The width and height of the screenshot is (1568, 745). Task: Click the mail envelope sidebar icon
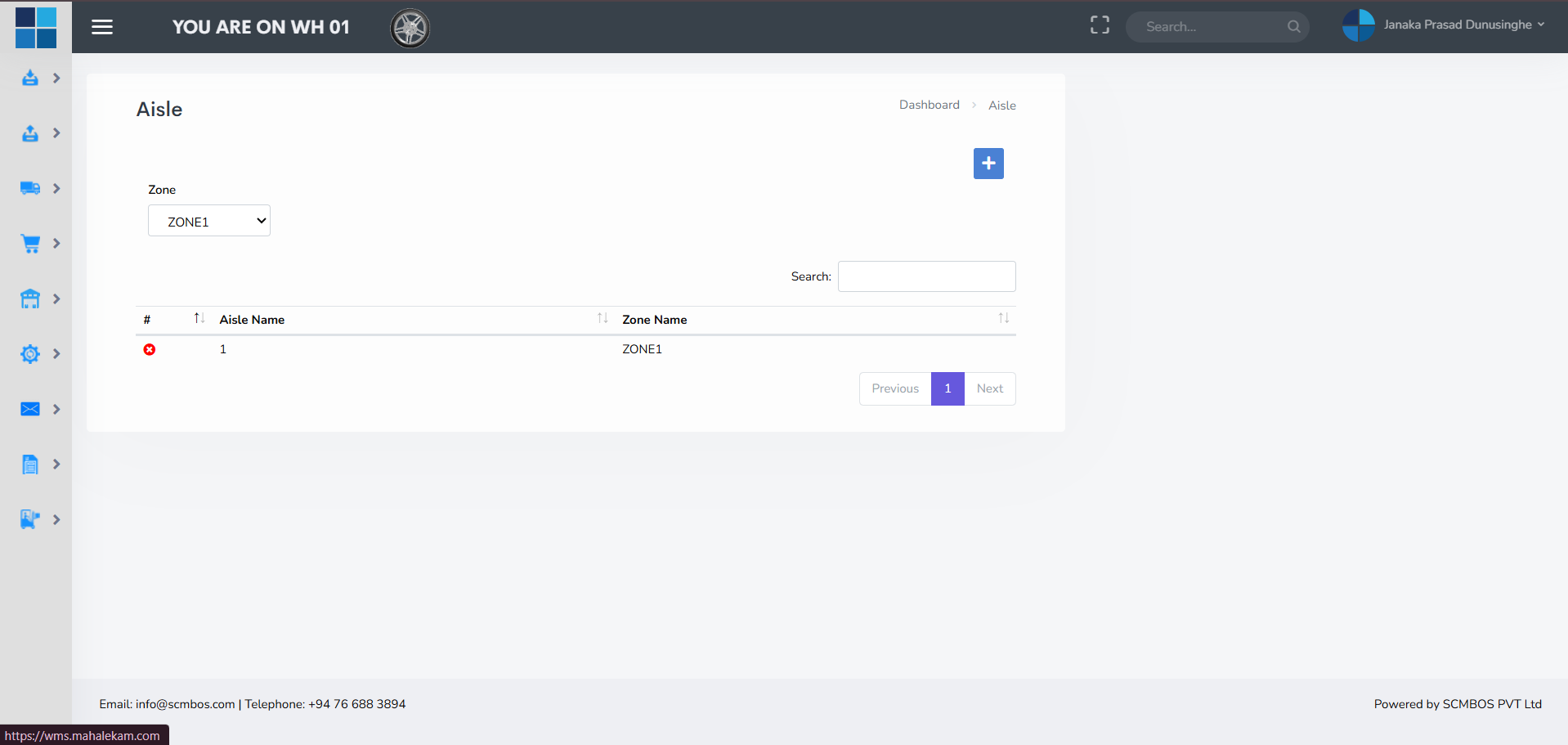click(x=30, y=409)
